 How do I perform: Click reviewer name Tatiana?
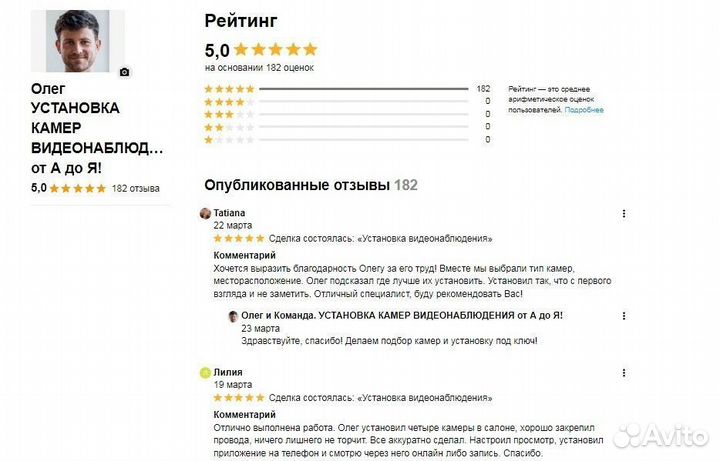point(230,213)
